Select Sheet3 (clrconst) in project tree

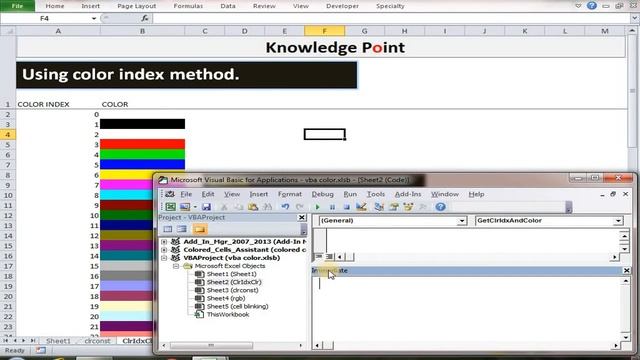[x=232, y=290]
